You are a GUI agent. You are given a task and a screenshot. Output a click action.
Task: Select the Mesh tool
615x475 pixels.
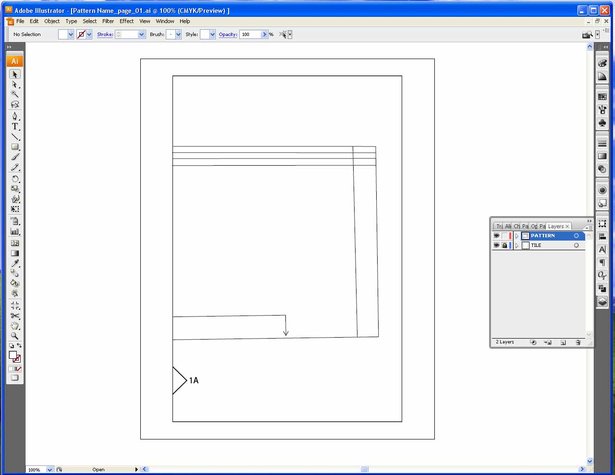click(15, 243)
